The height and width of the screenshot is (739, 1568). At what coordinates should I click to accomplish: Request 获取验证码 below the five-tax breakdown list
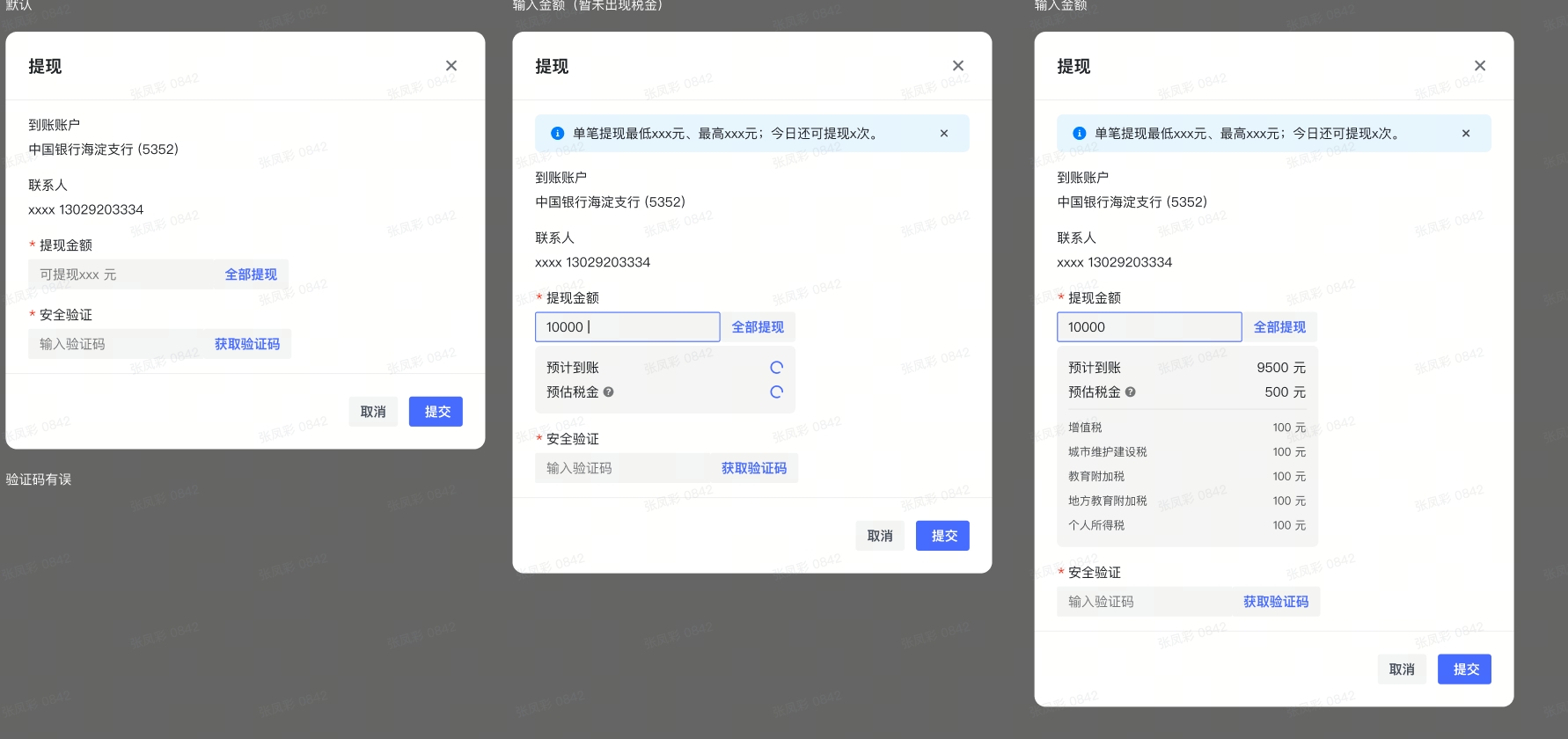coord(1276,602)
